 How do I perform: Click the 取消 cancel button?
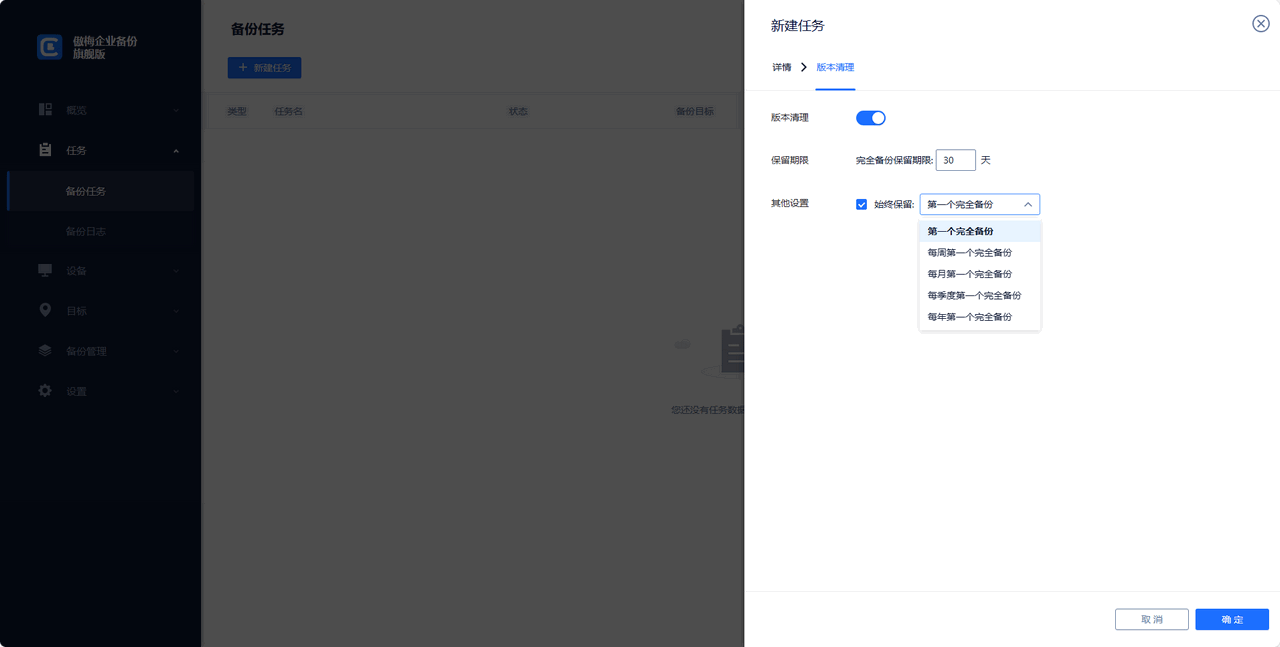(1151, 620)
